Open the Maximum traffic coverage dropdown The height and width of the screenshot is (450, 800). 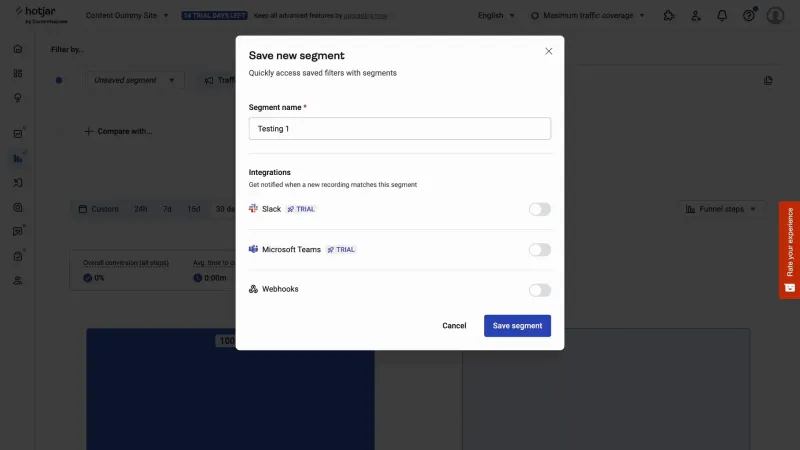point(587,15)
